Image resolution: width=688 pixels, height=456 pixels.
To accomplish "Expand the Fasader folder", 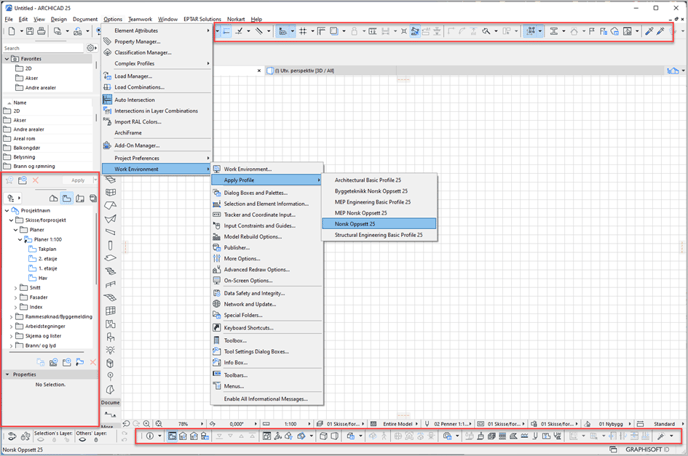I will (x=16, y=298).
